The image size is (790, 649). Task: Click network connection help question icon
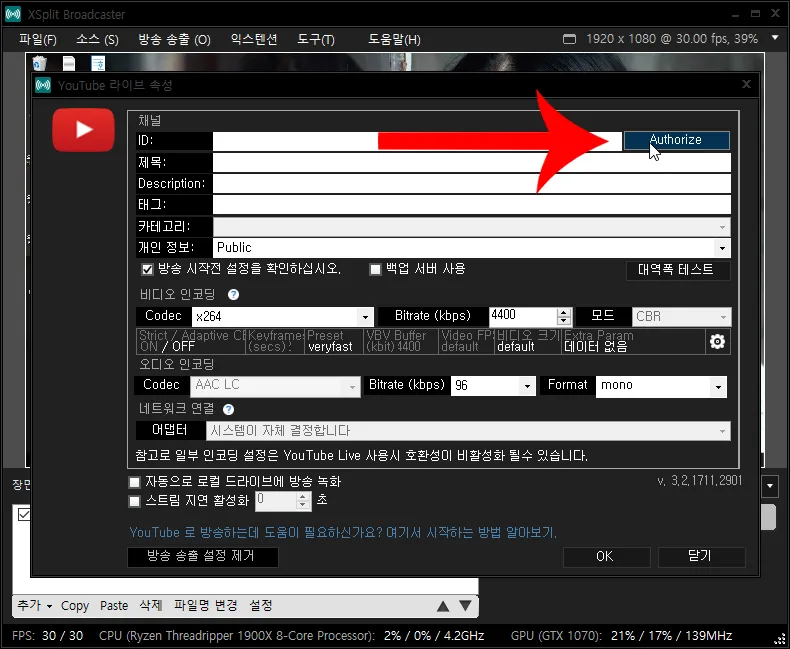(228, 409)
